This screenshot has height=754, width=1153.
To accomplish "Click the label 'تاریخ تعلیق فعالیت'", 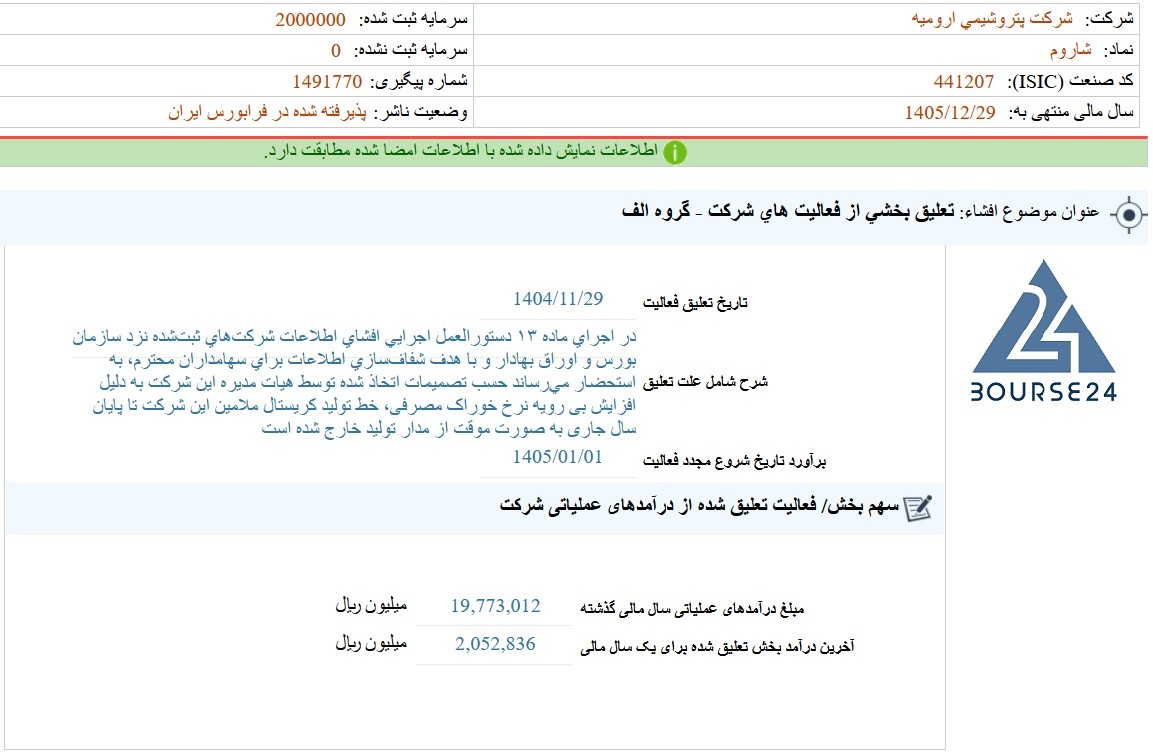I will tap(695, 302).
